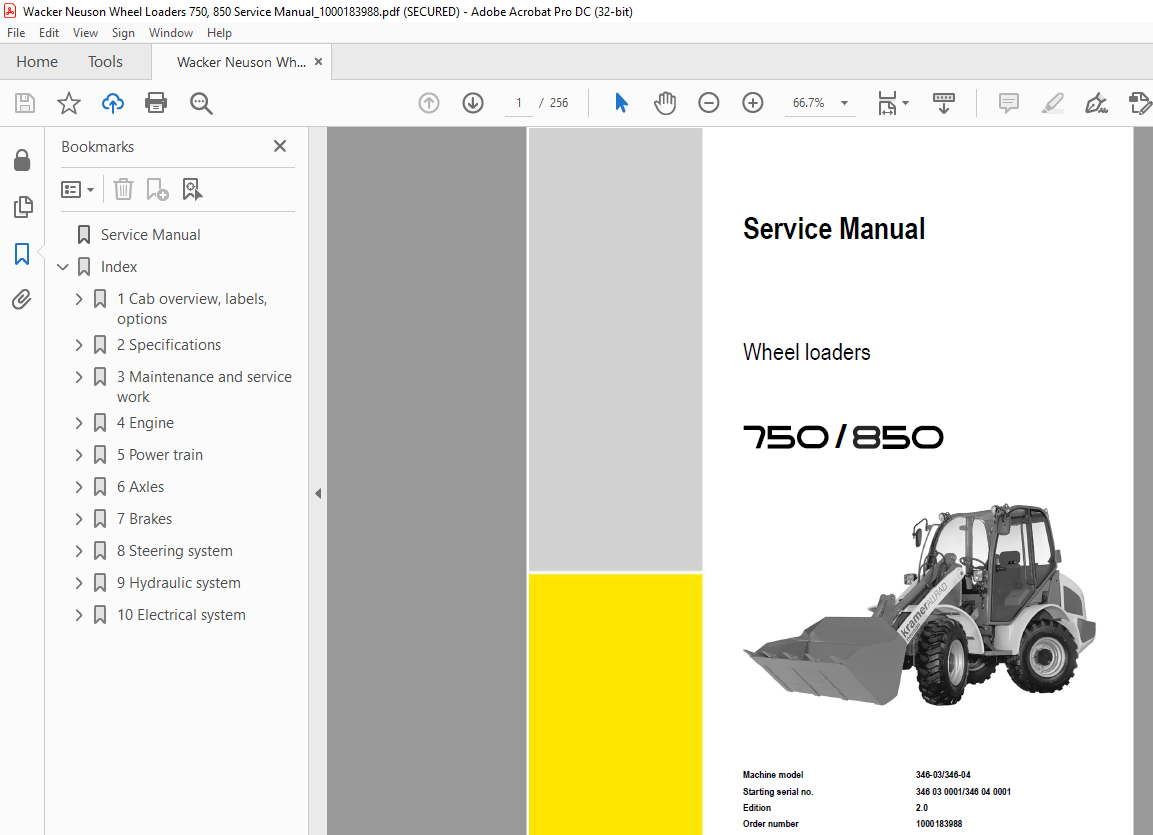This screenshot has height=835, width=1153.
Task: Expand the 2 Specifications bookmark
Action: pos(79,345)
